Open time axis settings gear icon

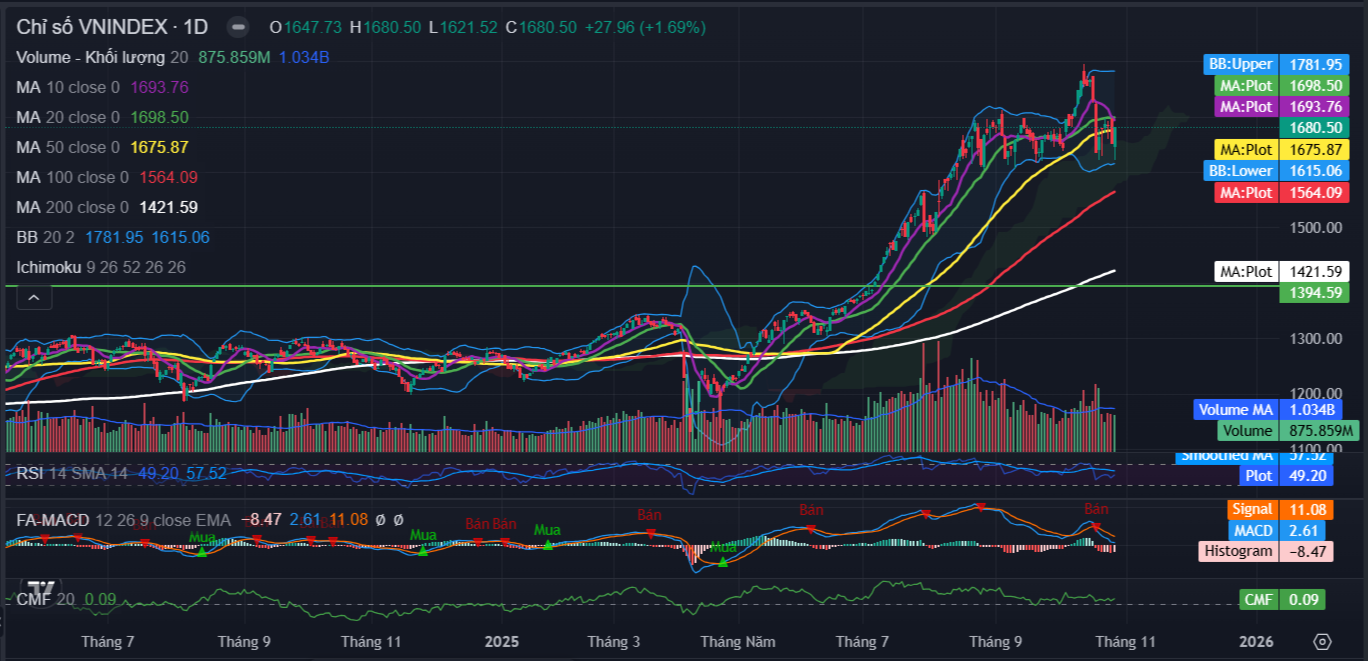(x=1322, y=641)
